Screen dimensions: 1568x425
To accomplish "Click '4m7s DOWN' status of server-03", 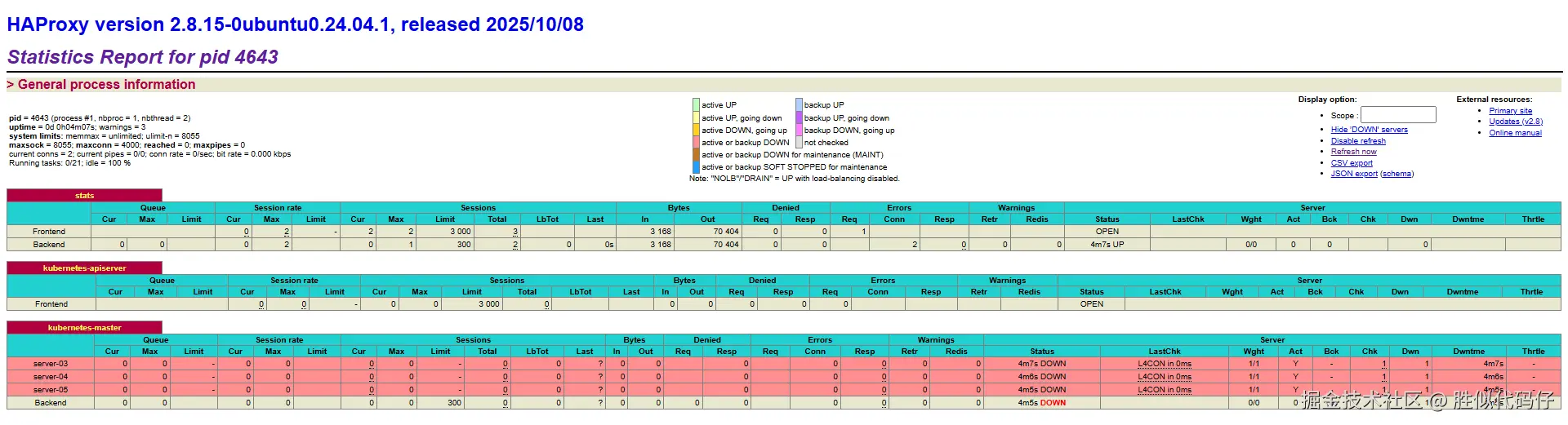I will tap(1041, 364).
